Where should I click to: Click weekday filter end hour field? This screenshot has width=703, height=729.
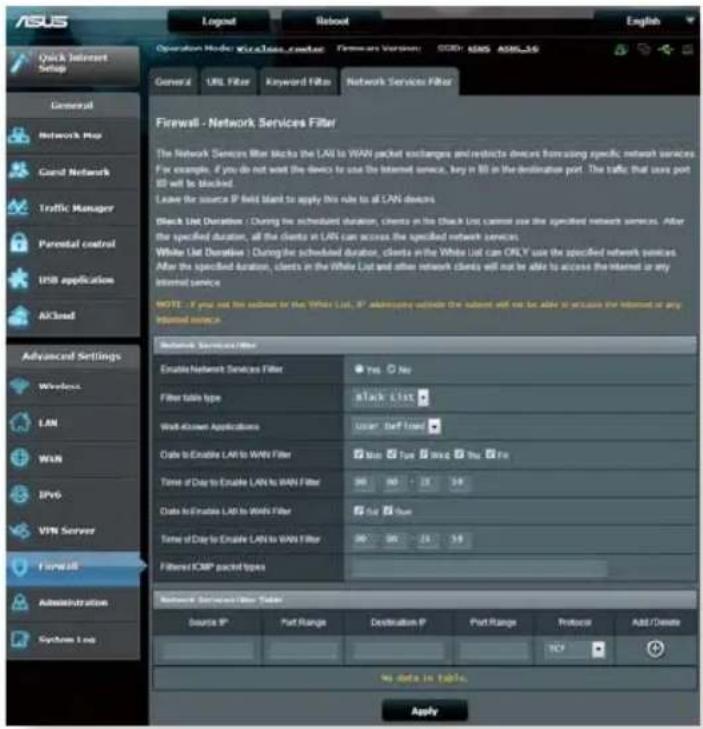426,483
